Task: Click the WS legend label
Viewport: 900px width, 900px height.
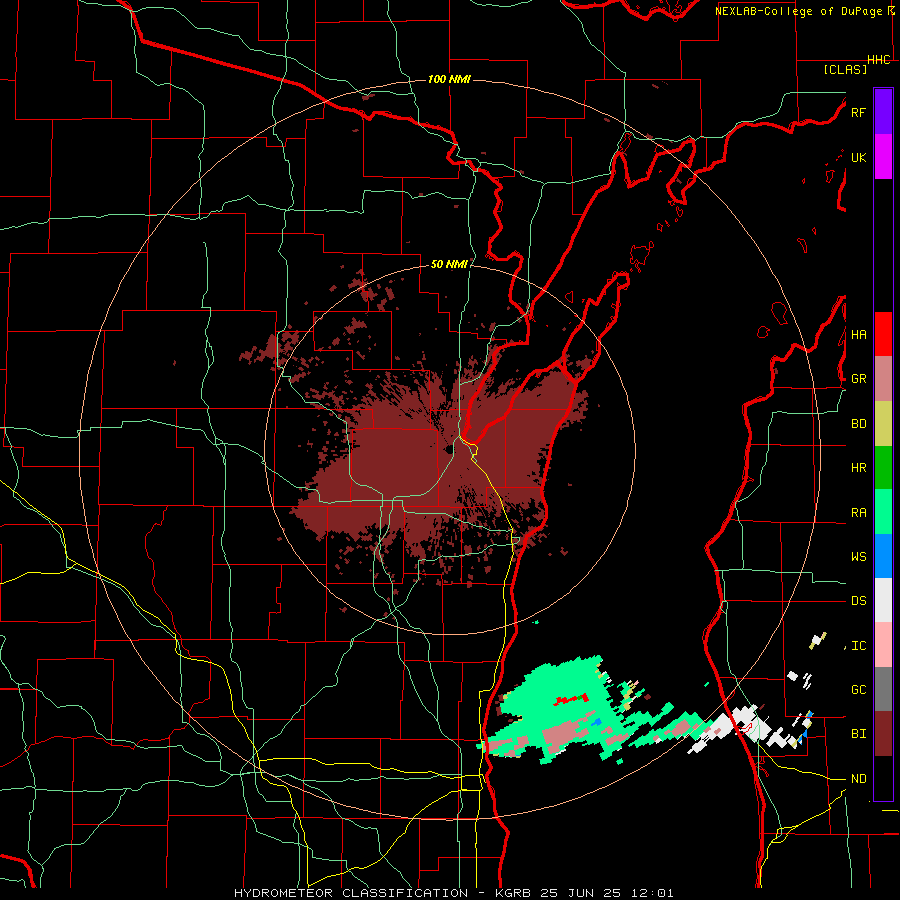Action: tap(858, 557)
